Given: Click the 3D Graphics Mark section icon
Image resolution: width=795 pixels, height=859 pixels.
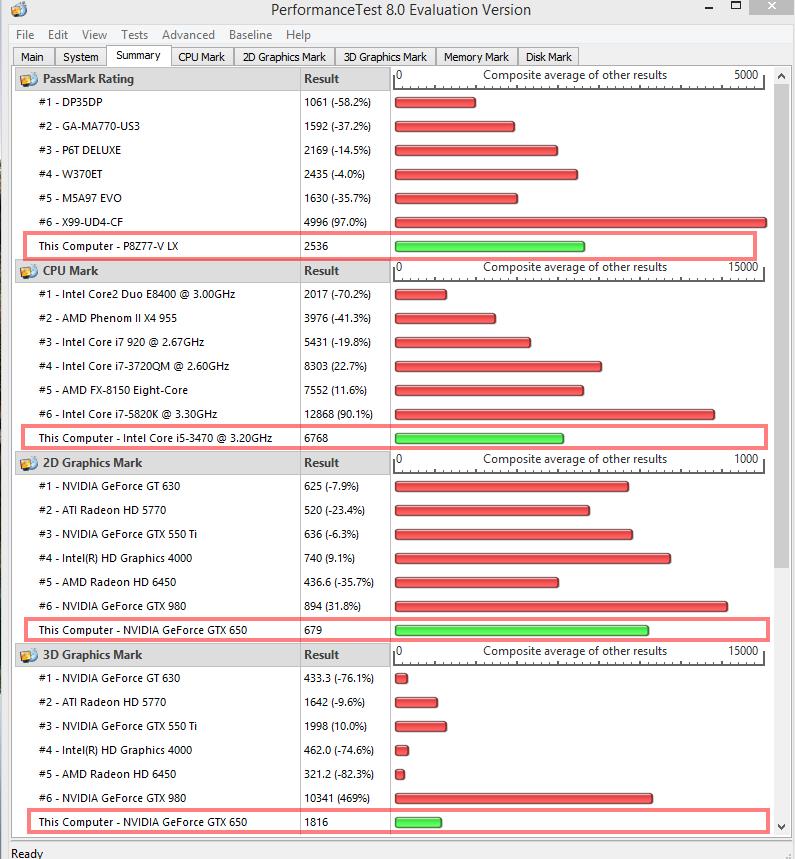Looking at the screenshot, I should [28, 655].
